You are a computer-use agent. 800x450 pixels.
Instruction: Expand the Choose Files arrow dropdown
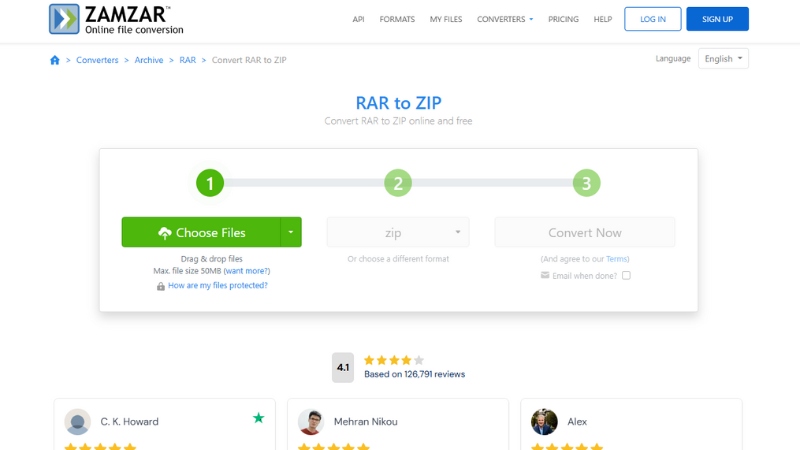[291, 232]
